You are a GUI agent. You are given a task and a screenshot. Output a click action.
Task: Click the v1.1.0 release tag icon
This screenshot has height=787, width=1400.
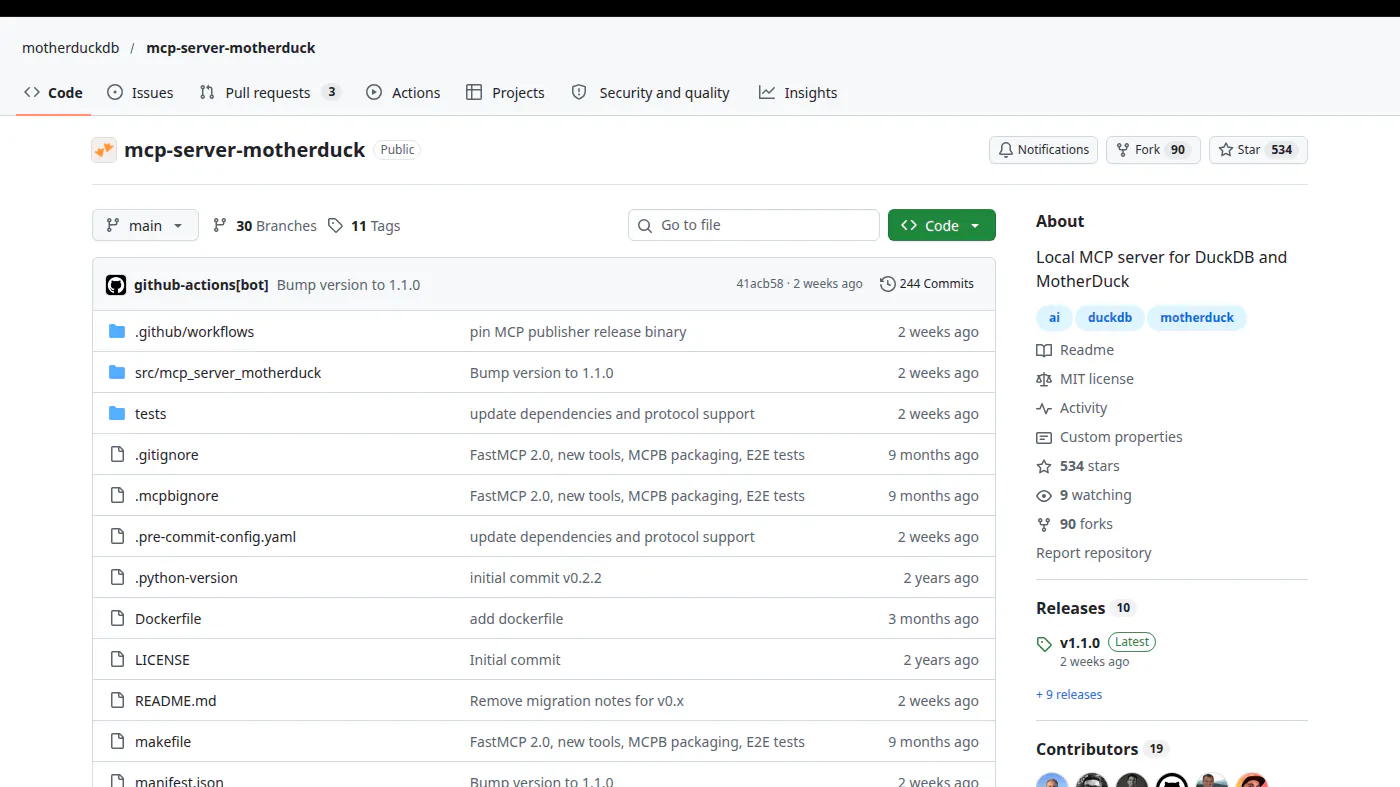[1044, 644]
